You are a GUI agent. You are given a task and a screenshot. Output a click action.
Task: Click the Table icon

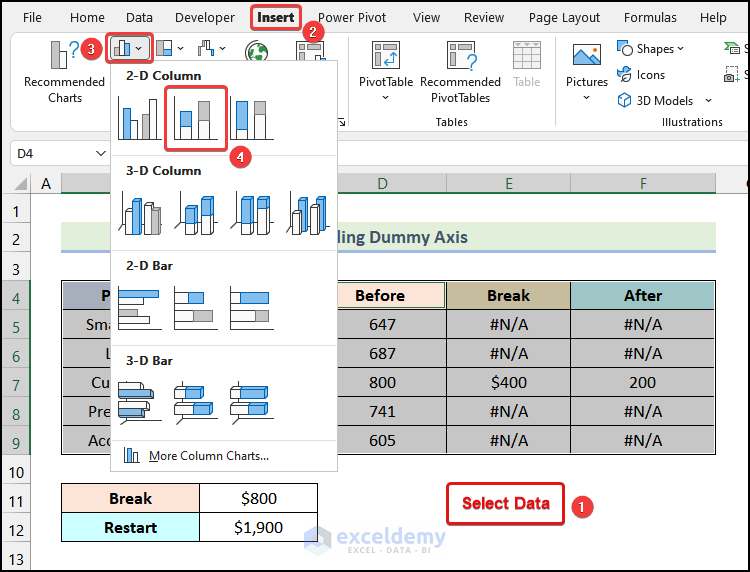pos(527,55)
